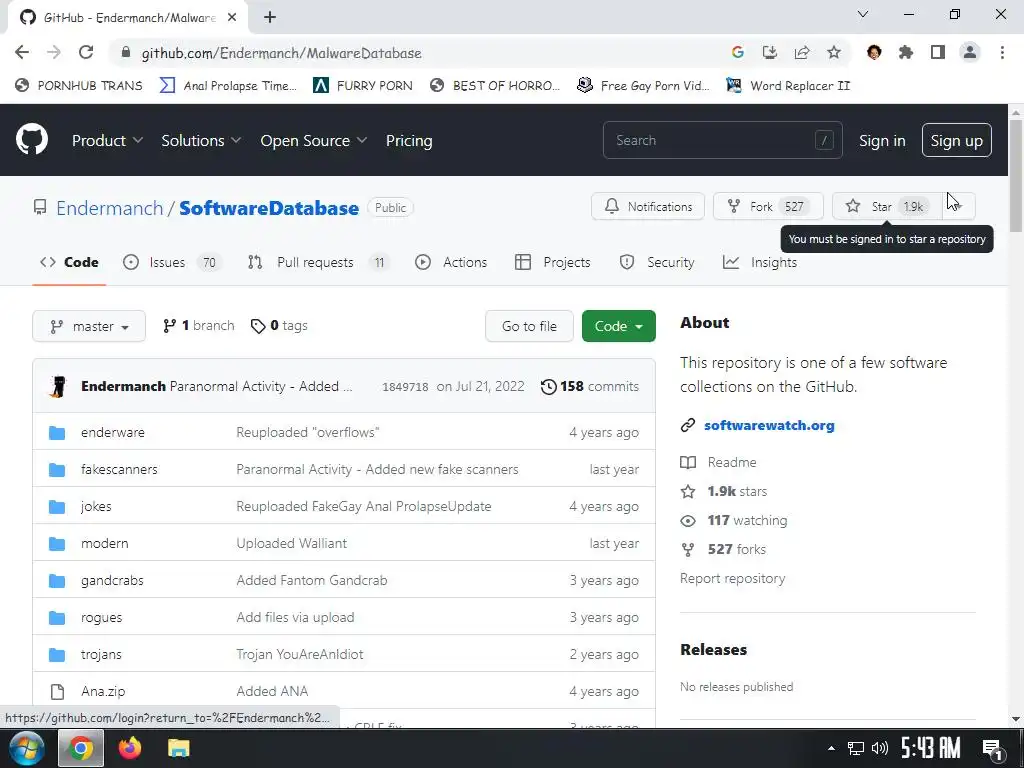Open the trojans folder
The width and height of the screenshot is (1024, 768).
(101, 654)
